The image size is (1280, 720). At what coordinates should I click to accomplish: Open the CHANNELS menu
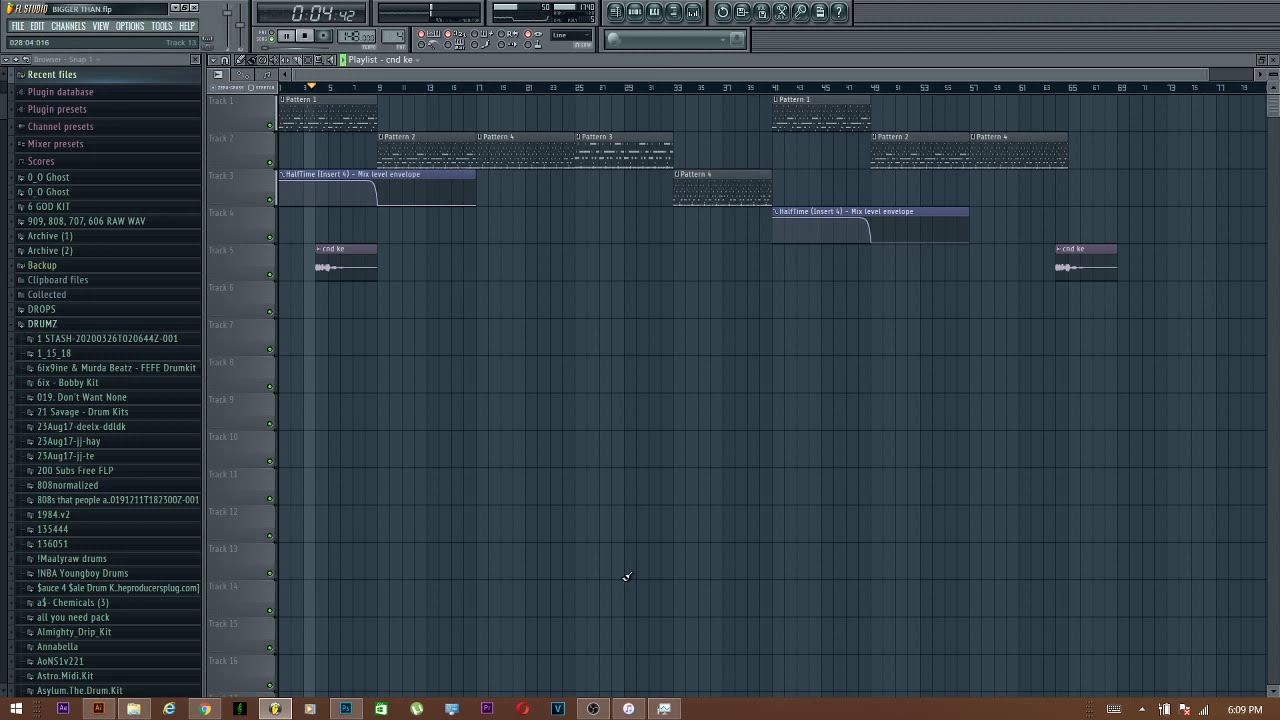point(68,26)
